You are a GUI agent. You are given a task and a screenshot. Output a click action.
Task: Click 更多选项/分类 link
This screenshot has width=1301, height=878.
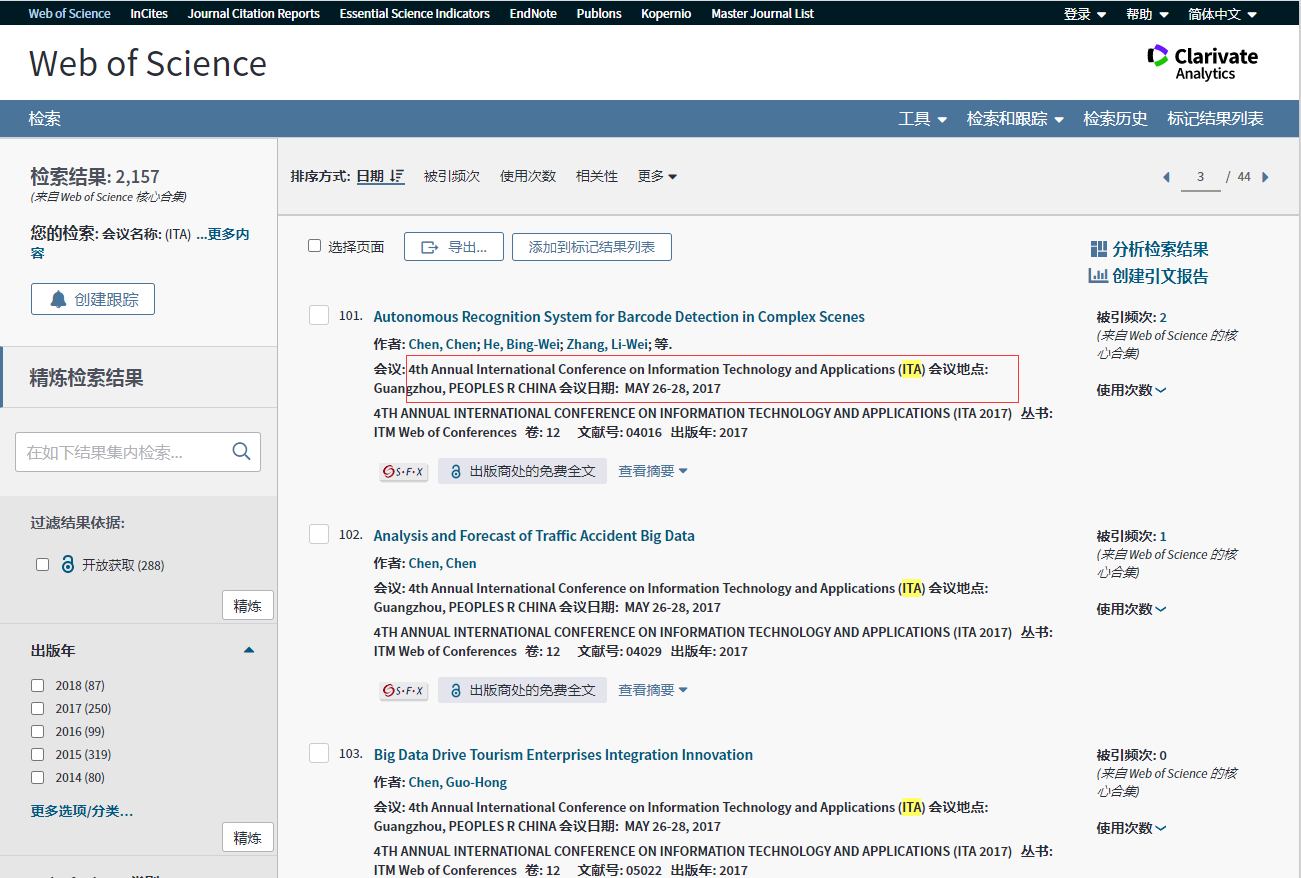(x=82, y=811)
